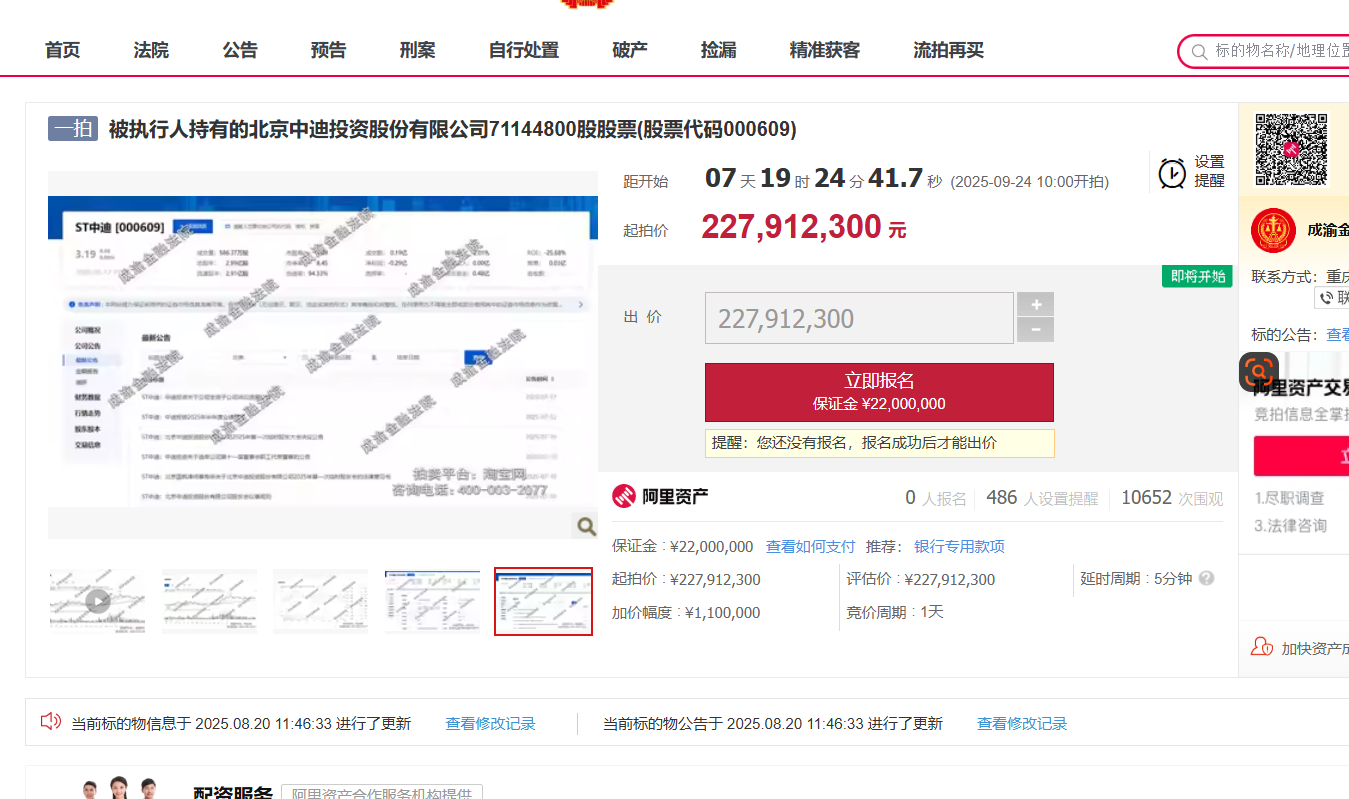Click the speaker announcement icon
This screenshot has width=1349, height=799.
pyautogui.click(x=50, y=721)
